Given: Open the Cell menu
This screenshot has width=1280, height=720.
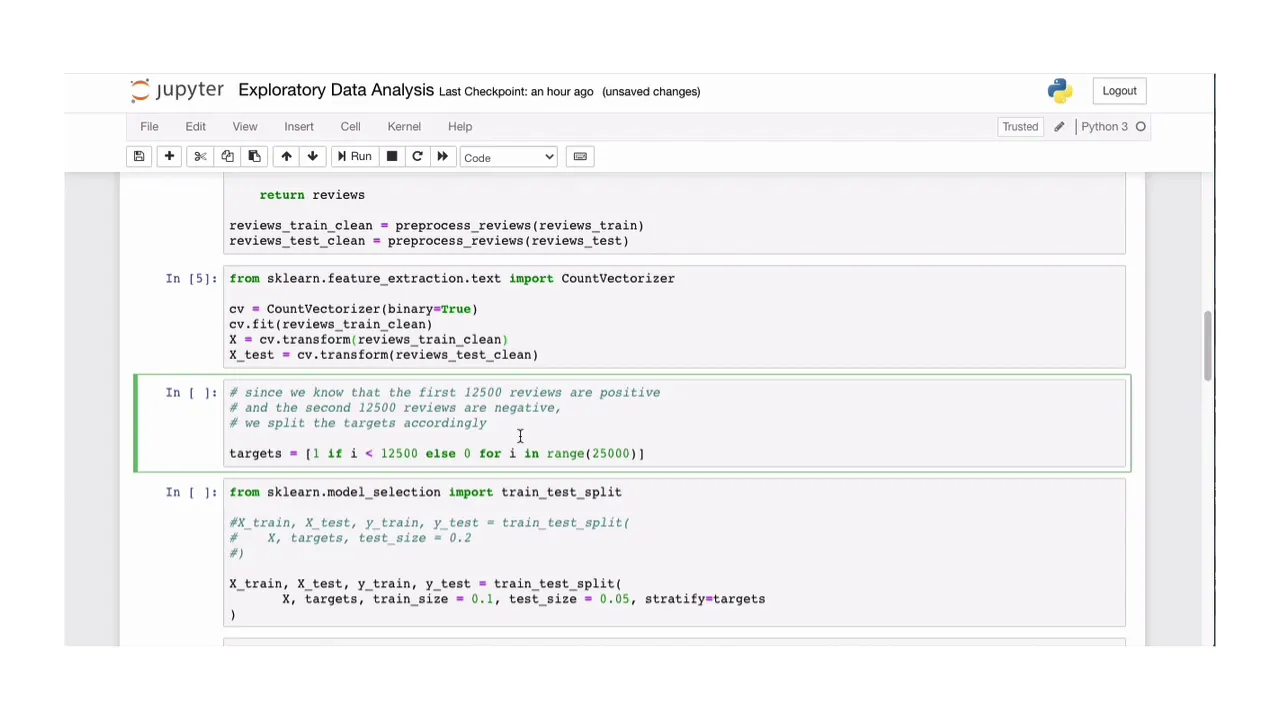Looking at the screenshot, I should (x=350, y=127).
